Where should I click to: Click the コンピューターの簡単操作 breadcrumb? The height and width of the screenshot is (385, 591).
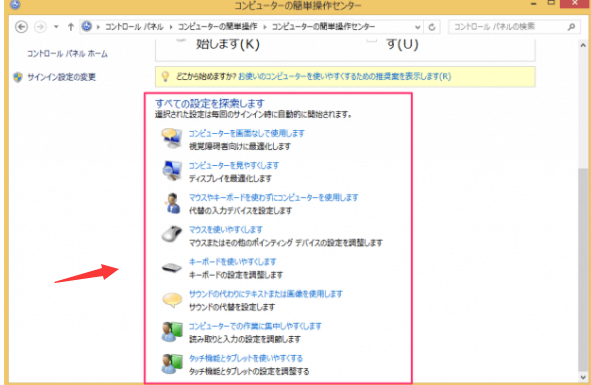pyautogui.click(x=217, y=27)
